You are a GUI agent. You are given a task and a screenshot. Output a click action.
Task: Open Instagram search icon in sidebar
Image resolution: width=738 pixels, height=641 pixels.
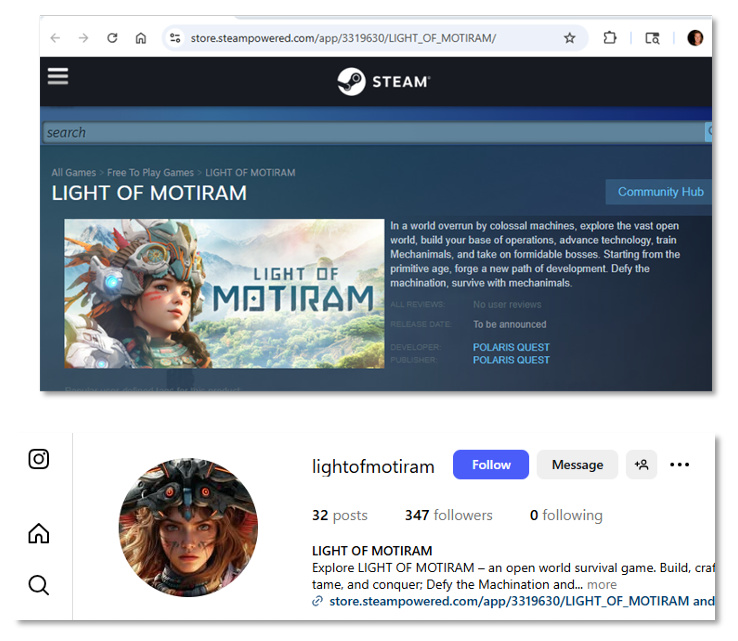tap(39, 585)
